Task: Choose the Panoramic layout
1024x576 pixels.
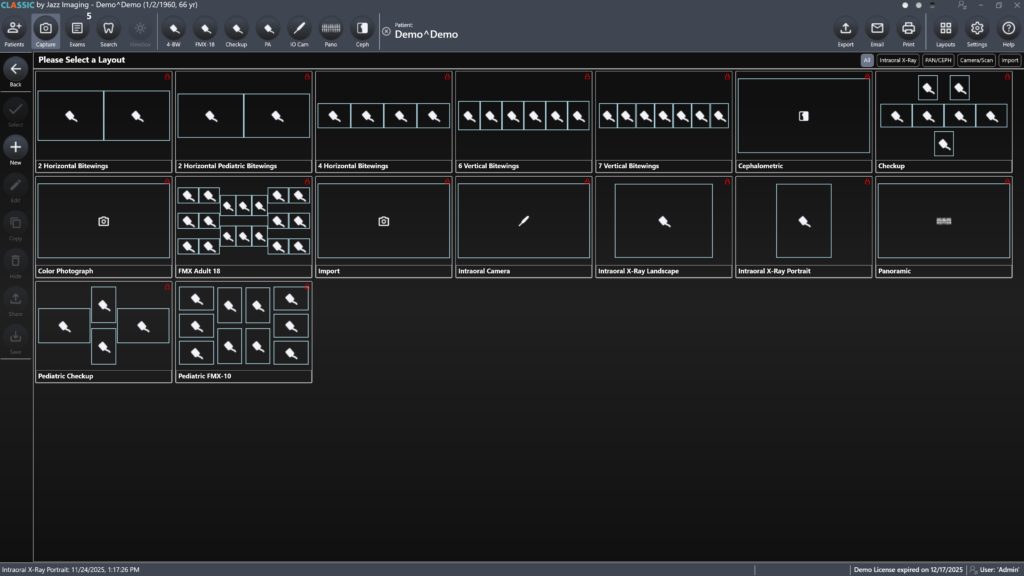Action: click(944, 227)
